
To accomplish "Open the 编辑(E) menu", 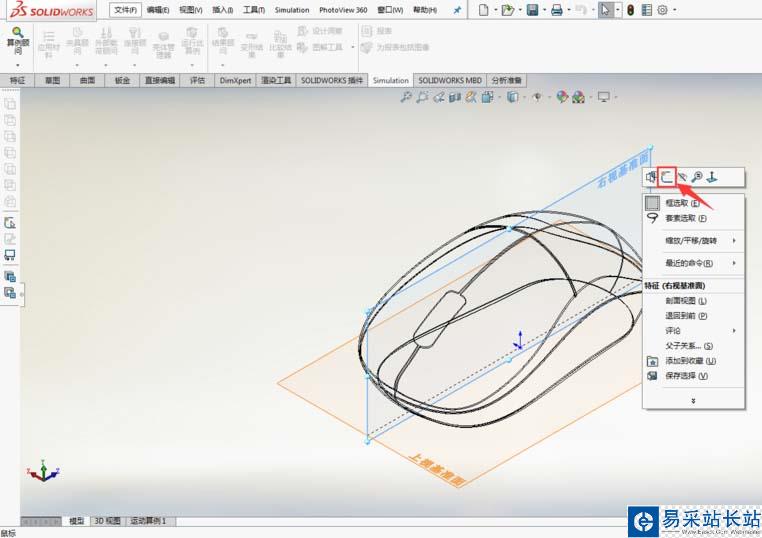I will point(158,10).
